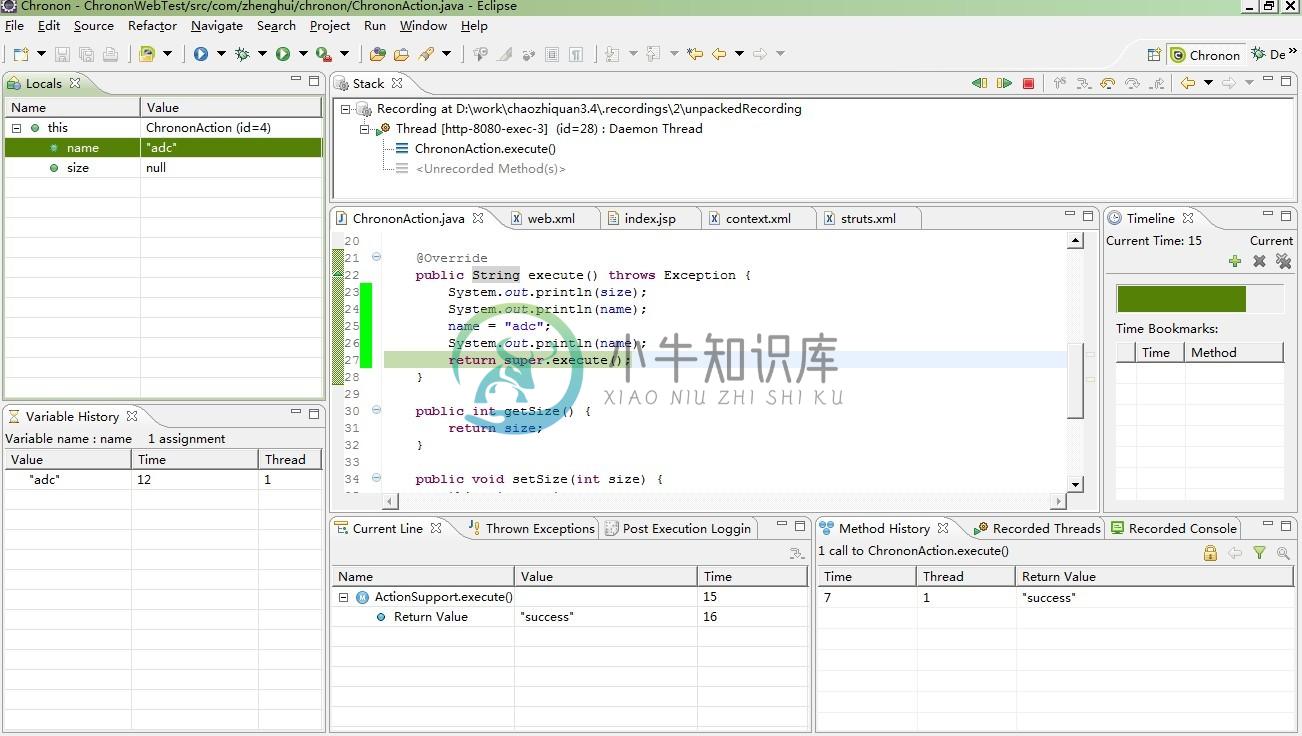Open the Stack back-history dropdown arrow

[1208, 83]
